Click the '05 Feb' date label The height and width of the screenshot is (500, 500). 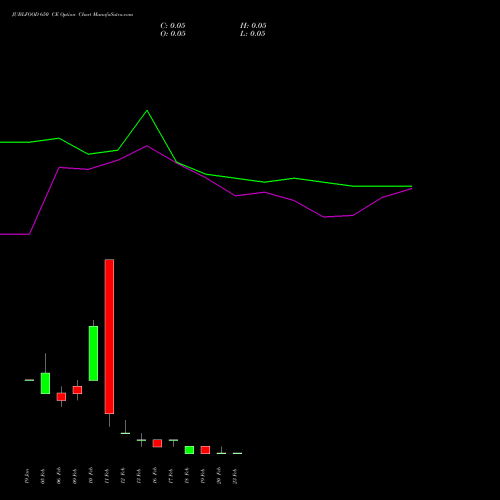[x=43, y=476]
